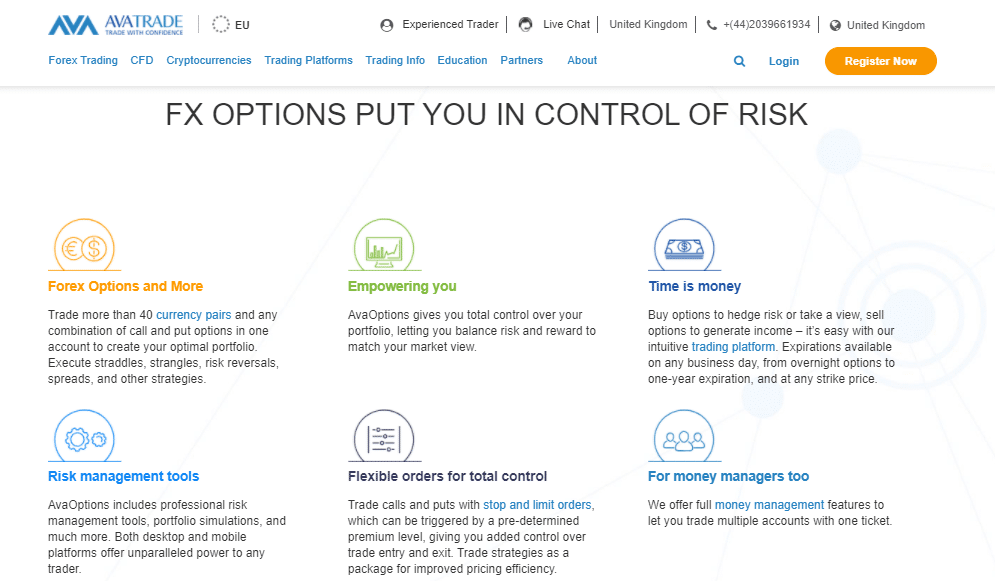995x581 pixels.
Task: Click the Empowering you monitor chart icon
Action: pyautogui.click(x=385, y=245)
